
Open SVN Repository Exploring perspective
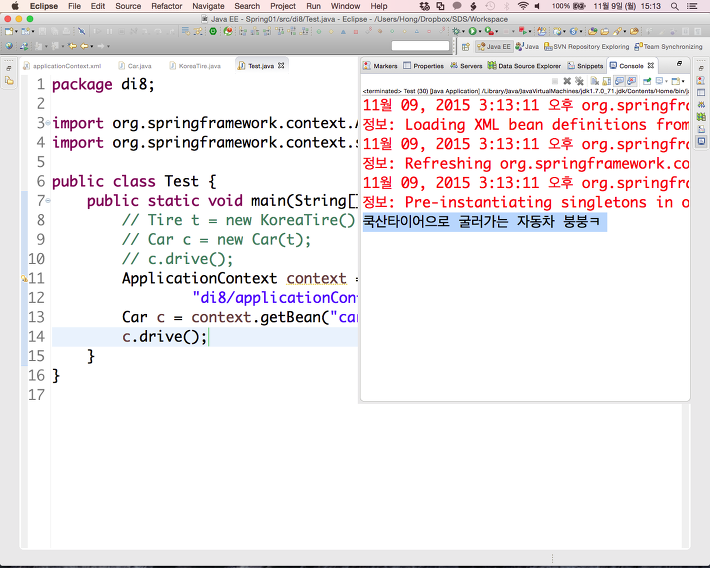[586, 47]
